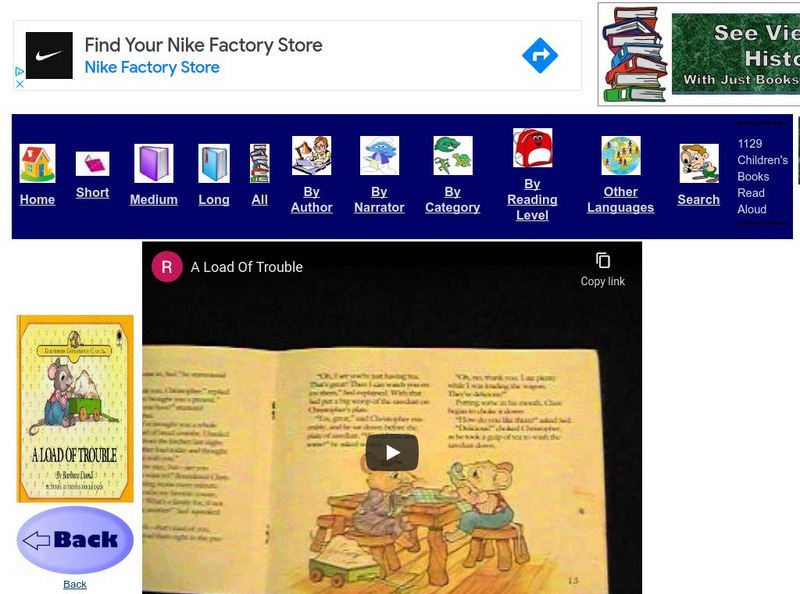Screen dimensions: 800x594
Task: Click the Home house icon
Action: coord(37,163)
